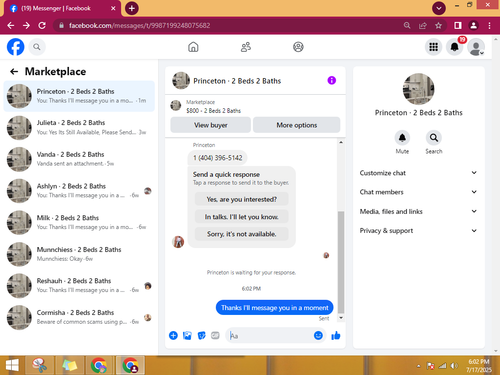Open listing thumbnail in right panel
The image size is (500, 375).
point(419,89)
